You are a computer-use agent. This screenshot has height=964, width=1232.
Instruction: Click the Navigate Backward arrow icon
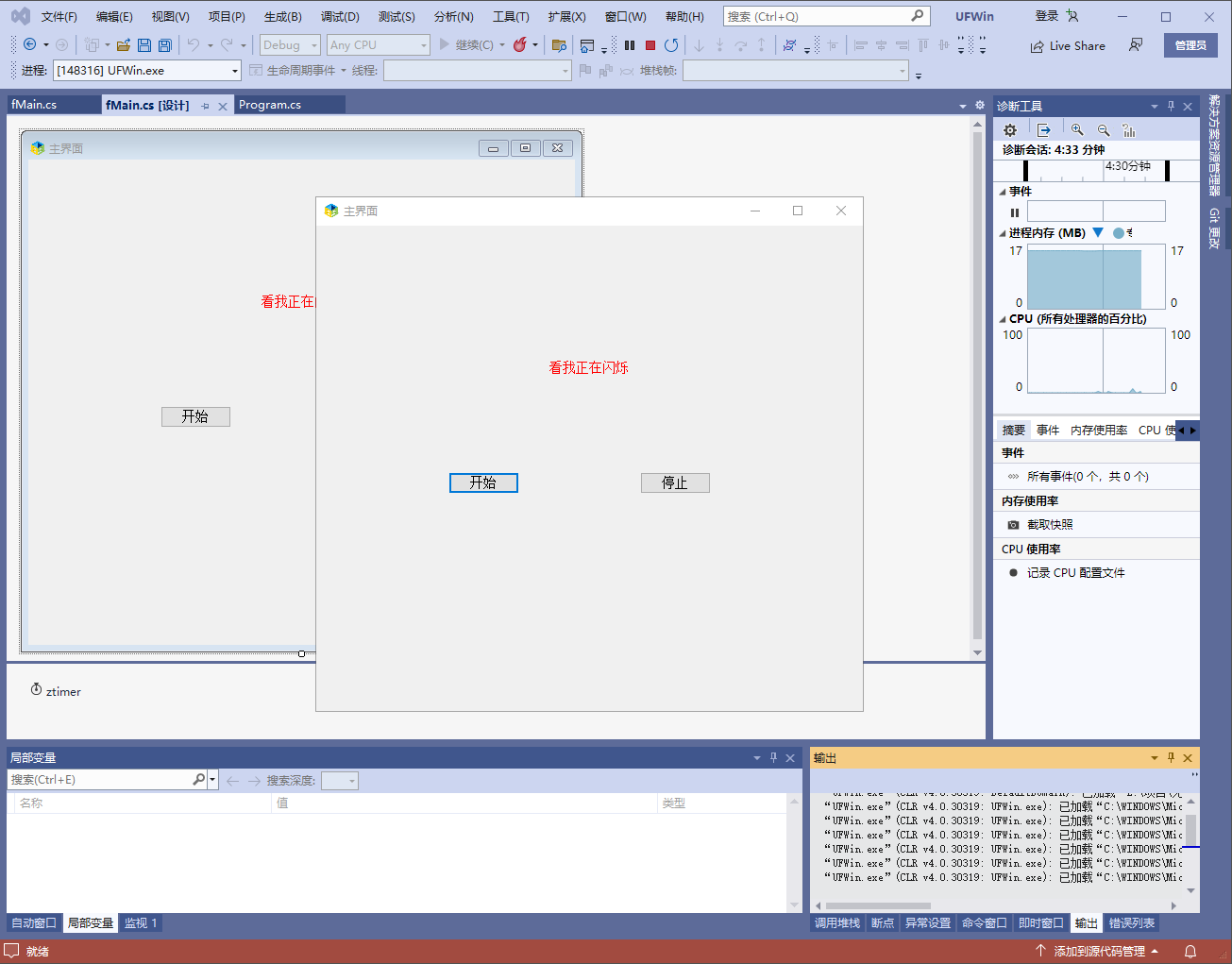pyautogui.click(x=30, y=44)
